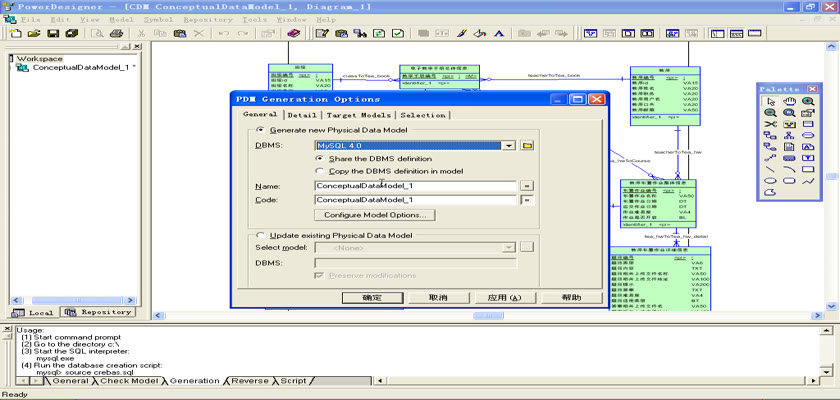The image size is (840, 400).
Task: Select the cloud Polygon tool in Palette
Action: [770, 192]
